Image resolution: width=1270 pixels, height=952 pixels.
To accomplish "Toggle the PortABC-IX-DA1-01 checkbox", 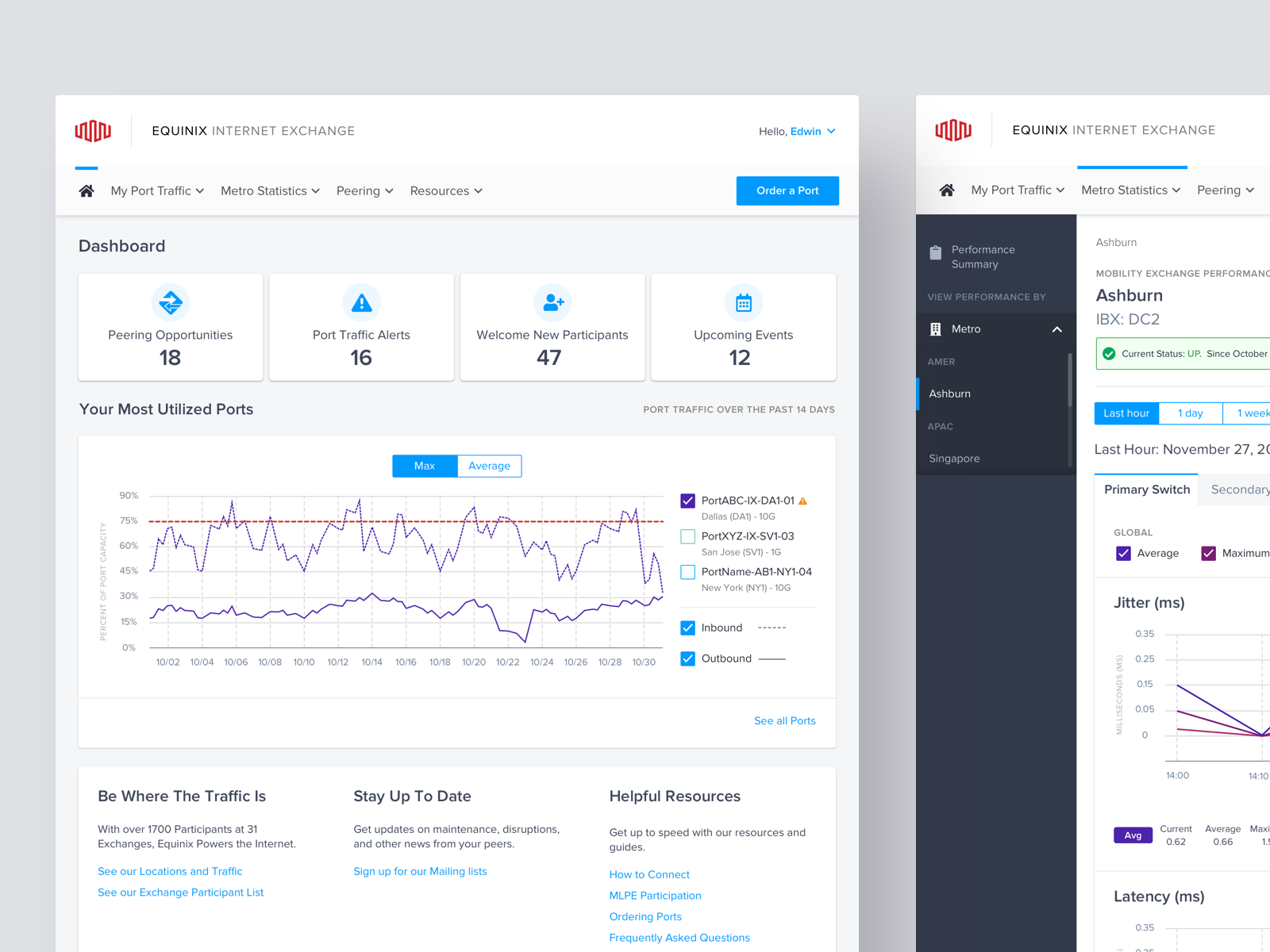I will (x=688, y=501).
